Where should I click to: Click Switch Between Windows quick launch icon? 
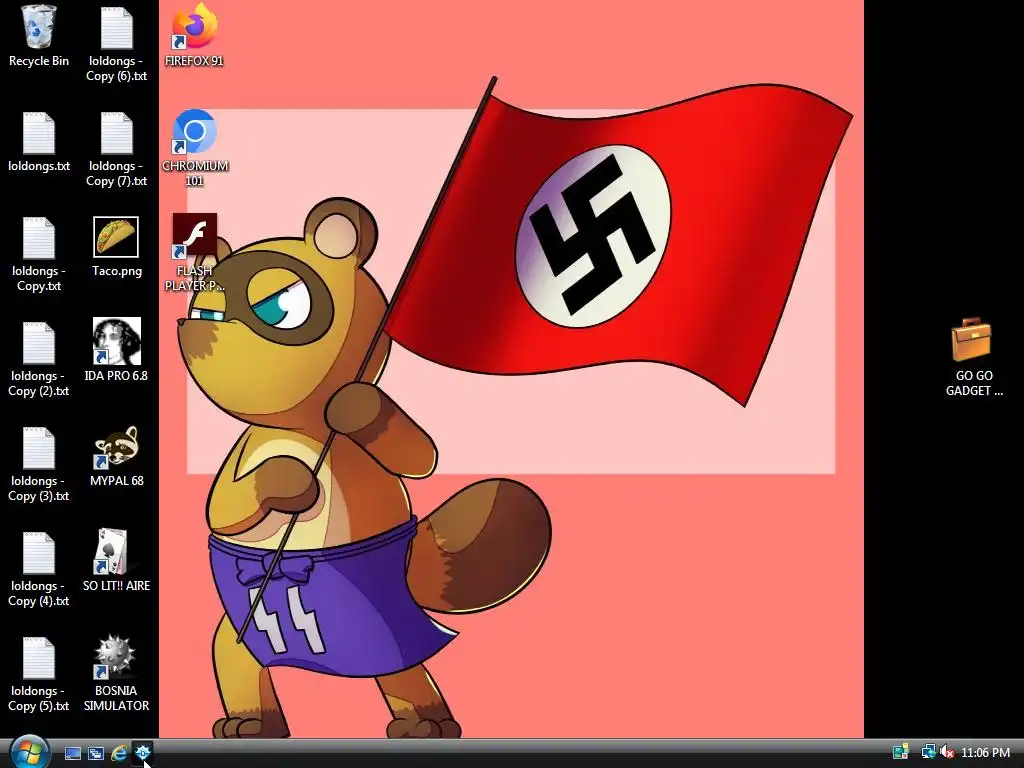(96, 754)
